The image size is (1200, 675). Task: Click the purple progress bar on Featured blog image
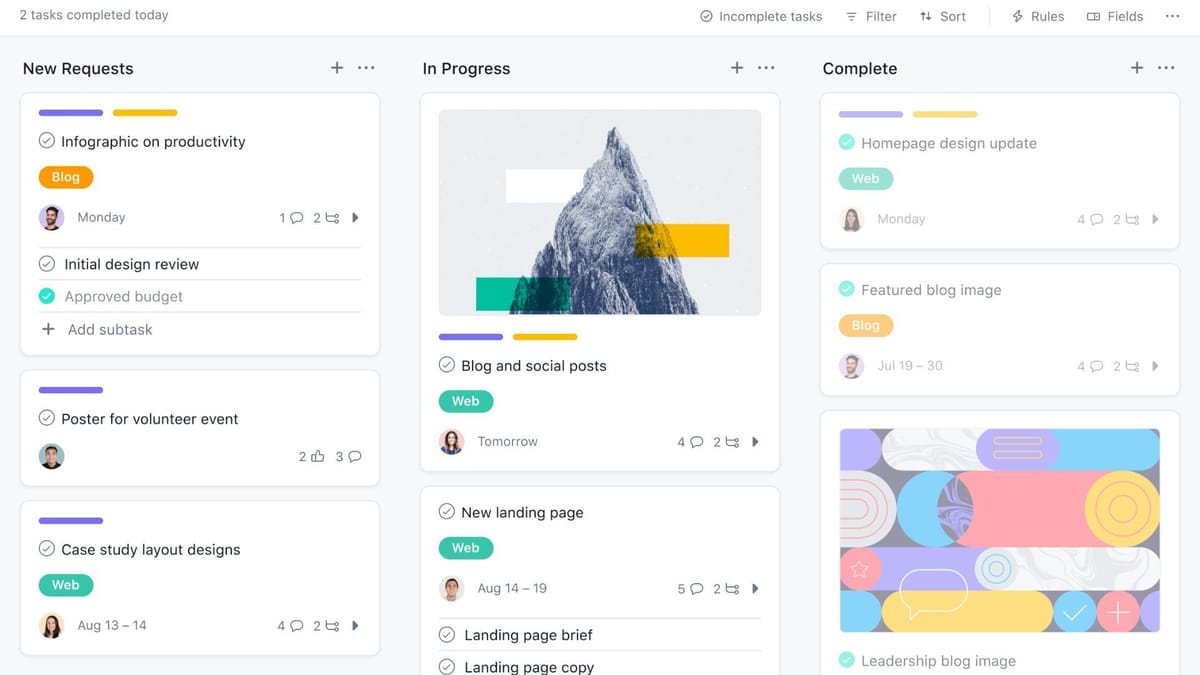tap(870, 113)
